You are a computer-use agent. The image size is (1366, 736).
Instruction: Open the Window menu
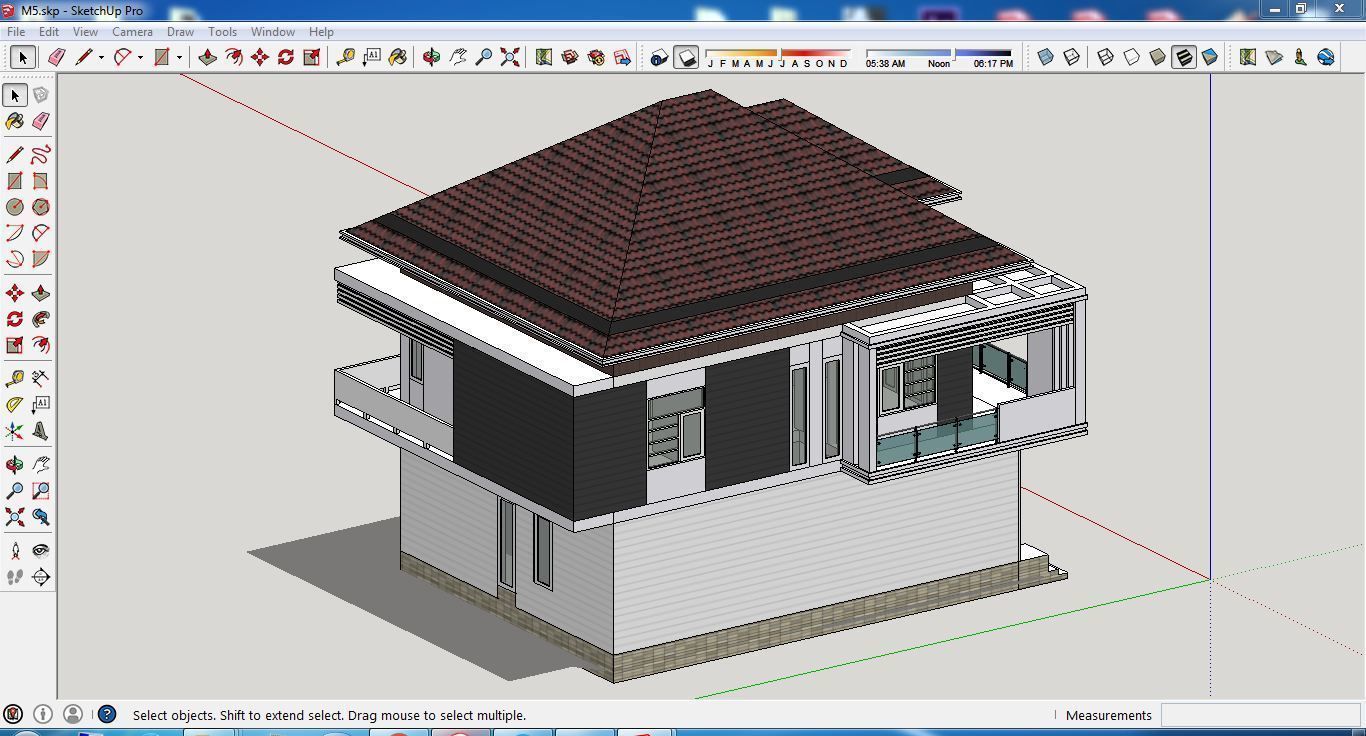tap(272, 32)
